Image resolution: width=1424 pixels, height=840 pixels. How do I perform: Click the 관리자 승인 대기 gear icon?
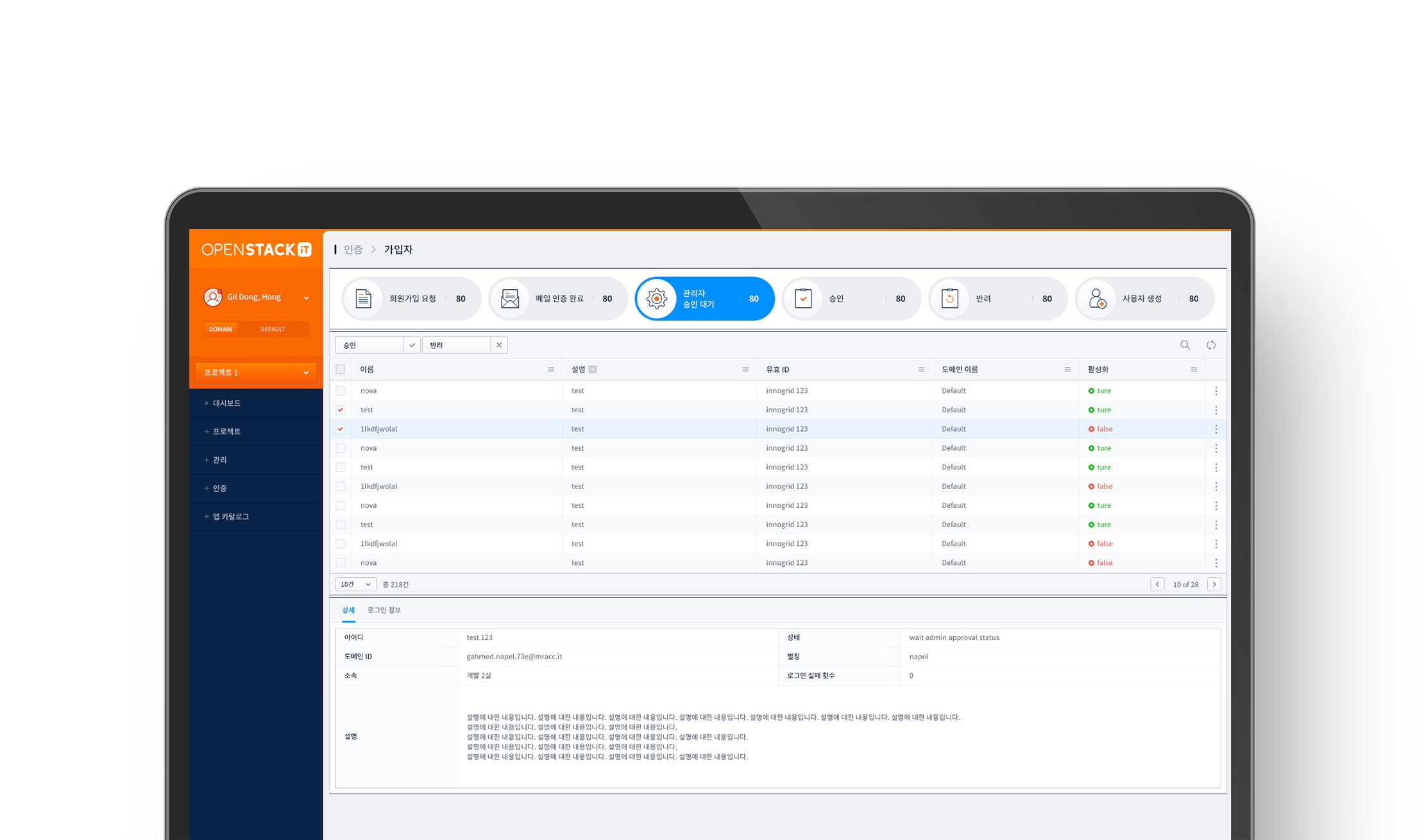[656, 299]
